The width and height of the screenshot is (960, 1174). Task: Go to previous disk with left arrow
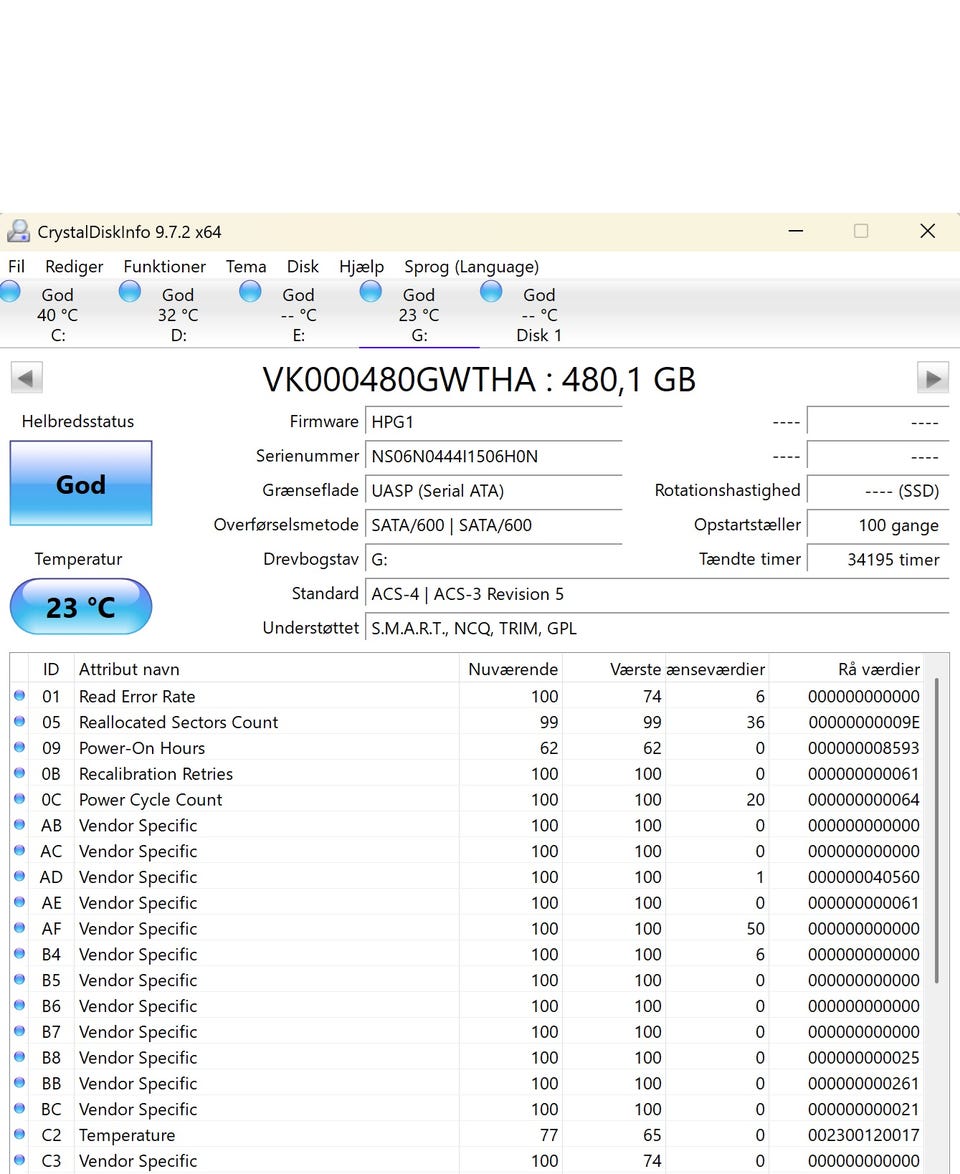(26, 378)
